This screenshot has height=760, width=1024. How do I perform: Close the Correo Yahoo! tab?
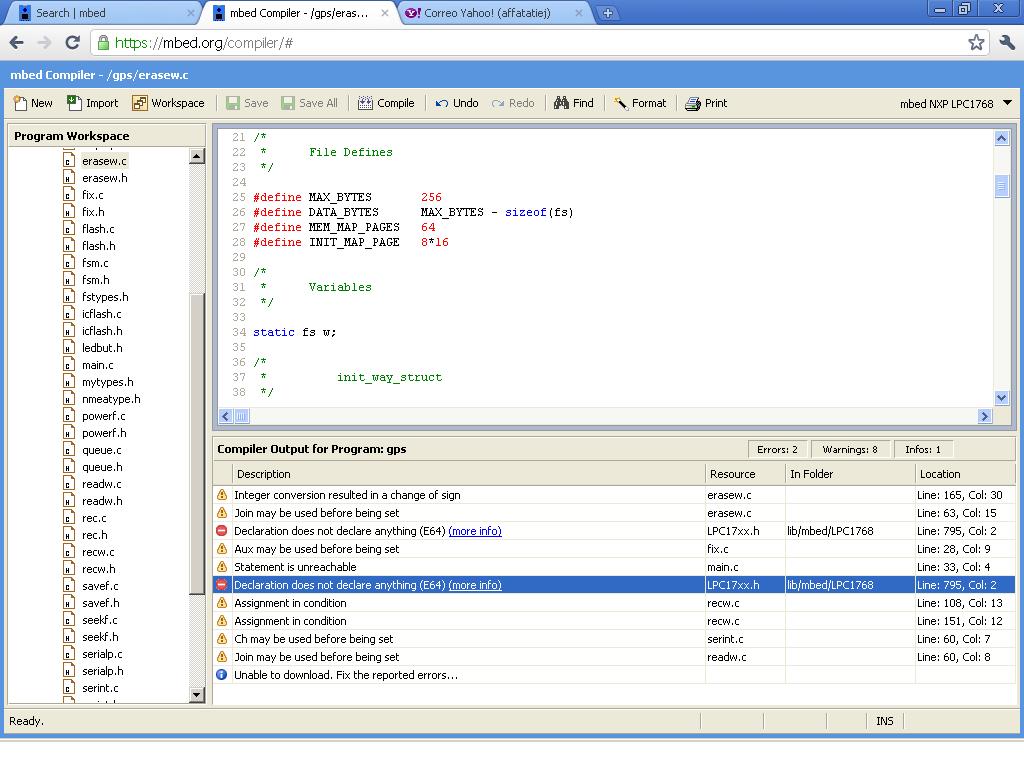pos(579,13)
